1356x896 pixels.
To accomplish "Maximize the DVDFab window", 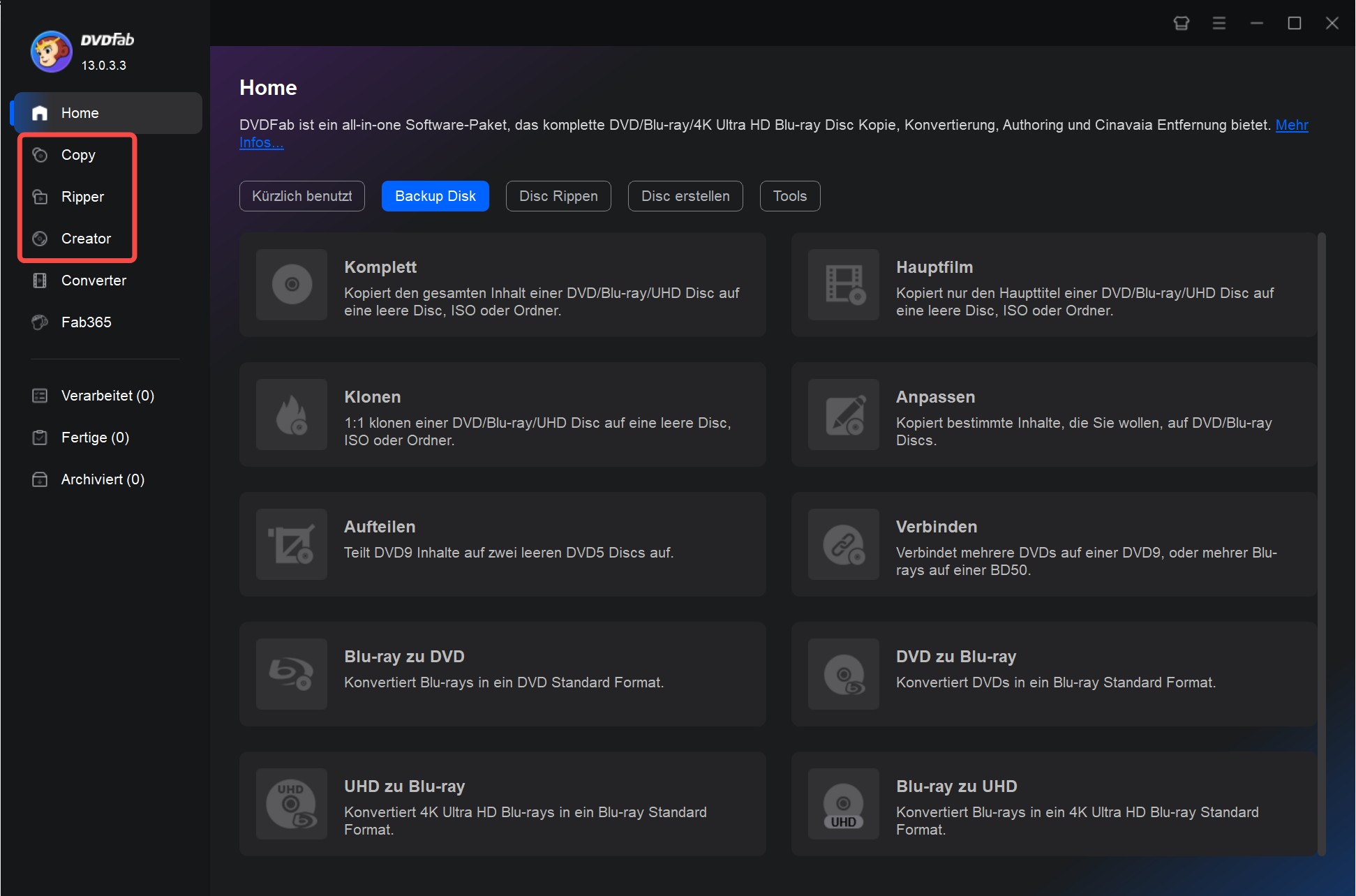I will [1295, 23].
